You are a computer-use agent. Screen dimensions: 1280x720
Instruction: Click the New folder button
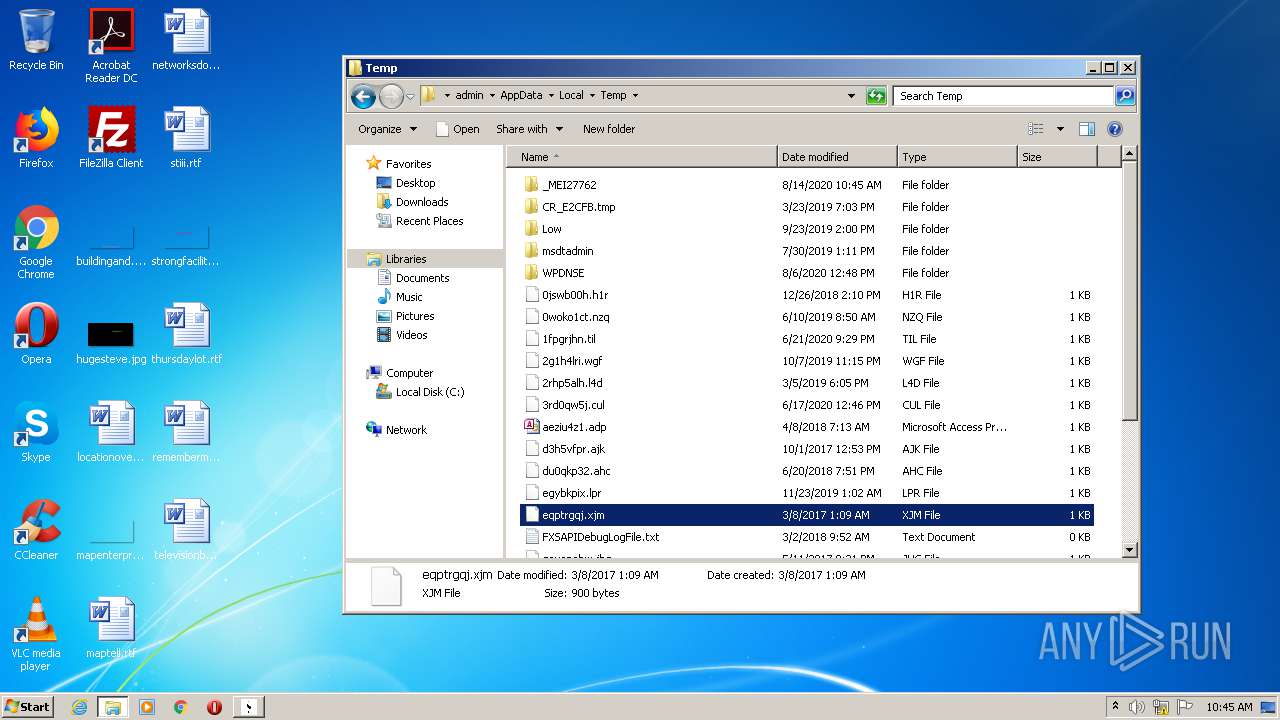609,129
